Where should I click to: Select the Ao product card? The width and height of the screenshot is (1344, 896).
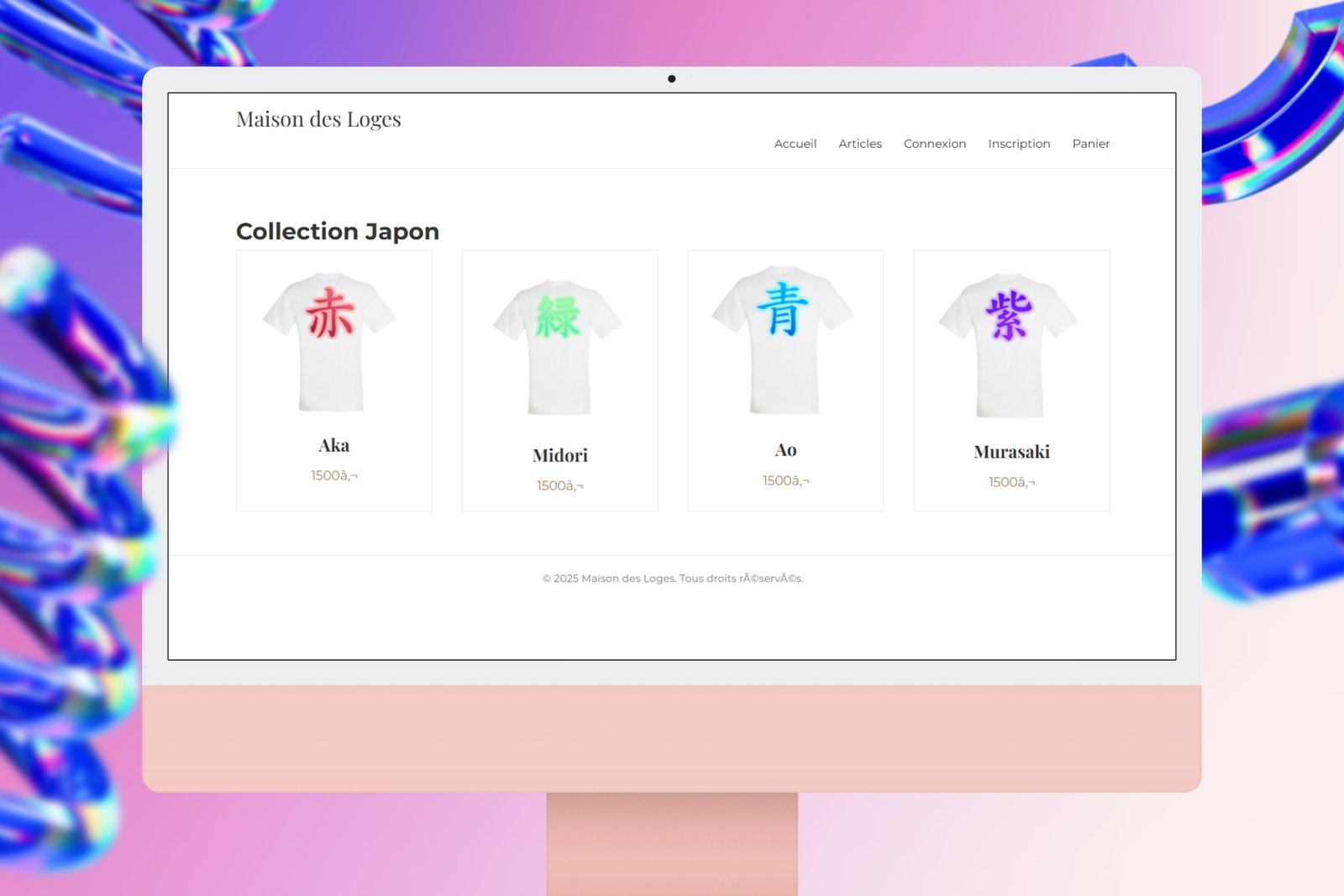pyautogui.click(x=785, y=378)
